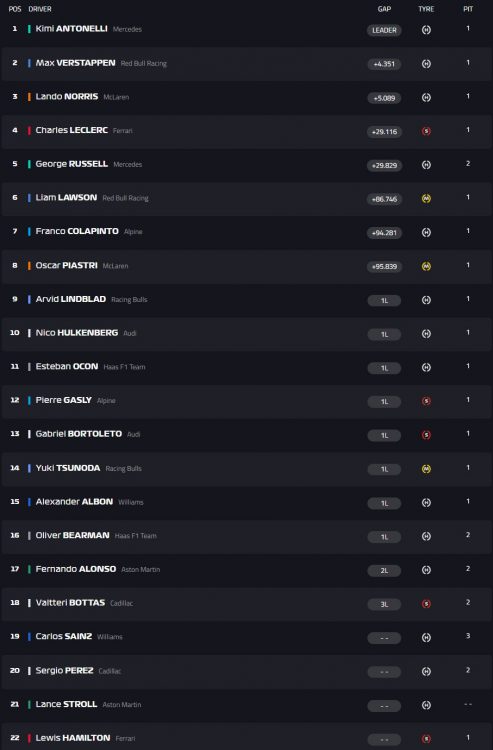Click Antonelli's hard tyre icon
The height and width of the screenshot is (750, 493).
[x=426, y=30]
